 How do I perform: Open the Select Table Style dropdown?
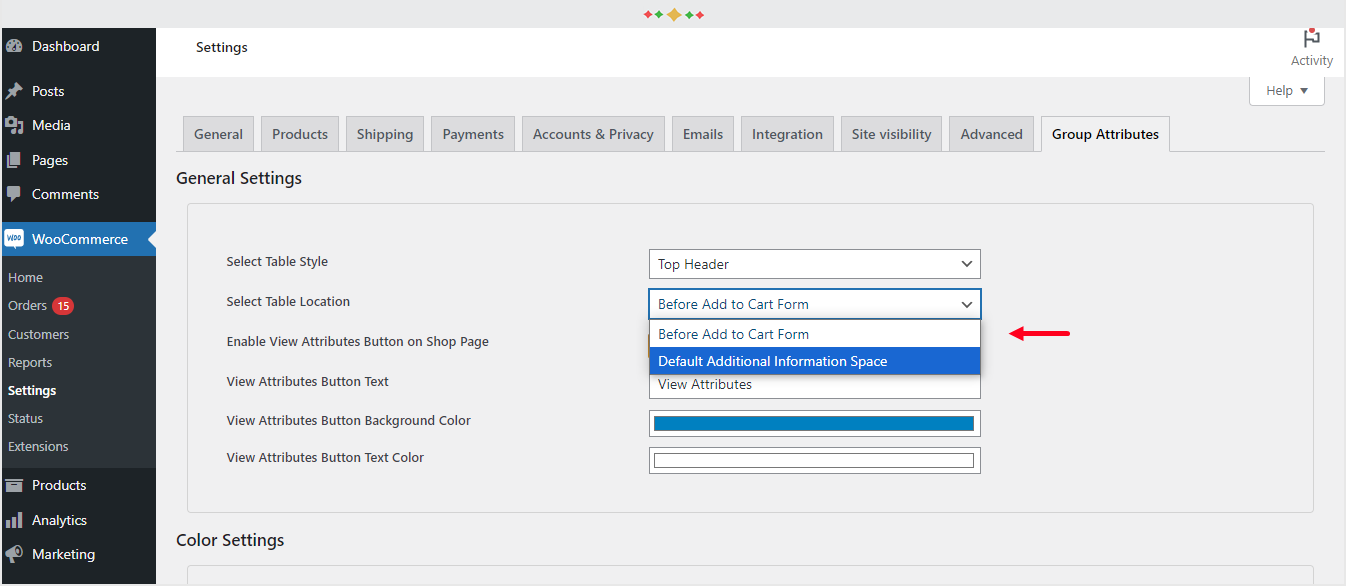pyautogui.click(x=814, y=263)
